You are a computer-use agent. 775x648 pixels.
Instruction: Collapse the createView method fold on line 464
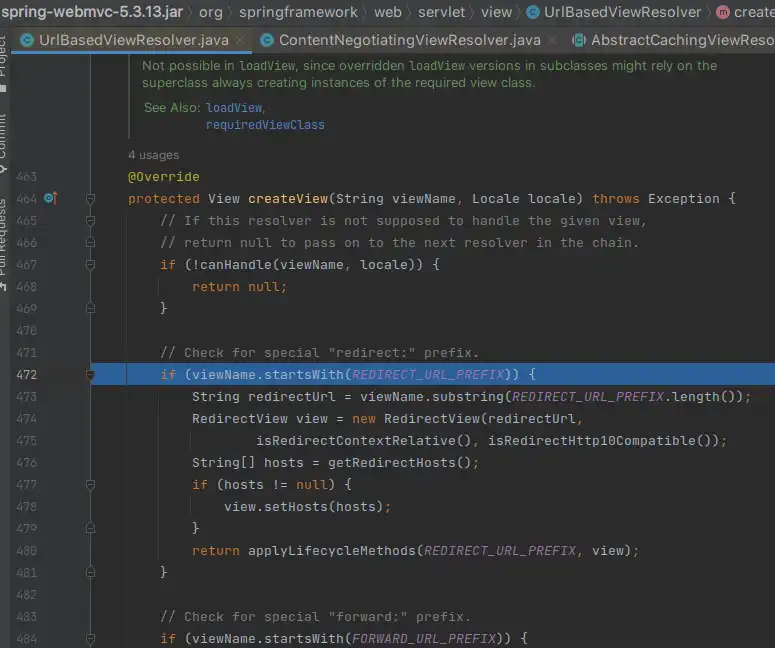90,199
